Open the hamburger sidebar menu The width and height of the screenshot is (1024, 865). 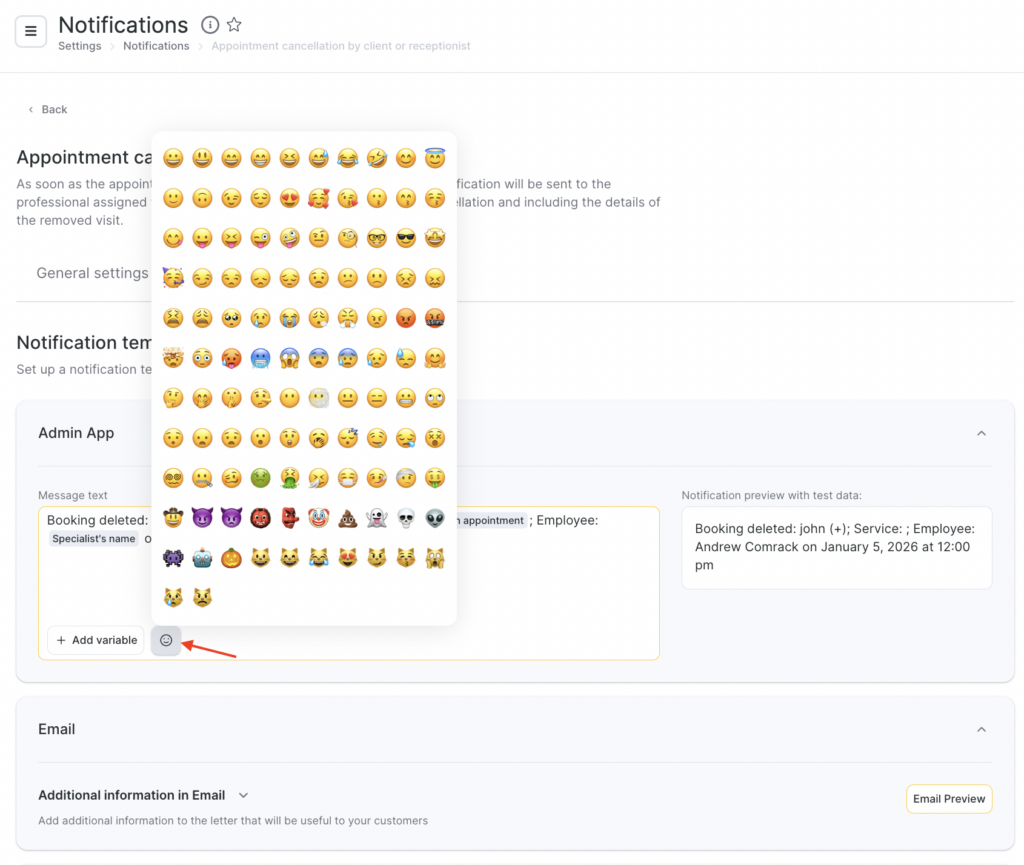(x=30, y=31)
